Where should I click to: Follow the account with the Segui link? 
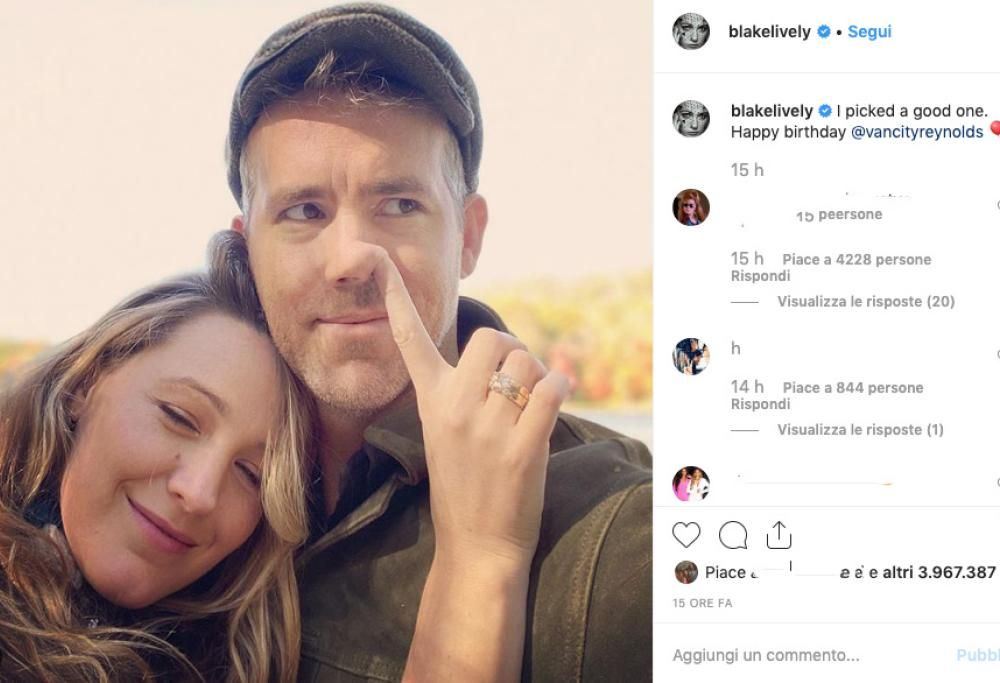(x=869, y=31)
